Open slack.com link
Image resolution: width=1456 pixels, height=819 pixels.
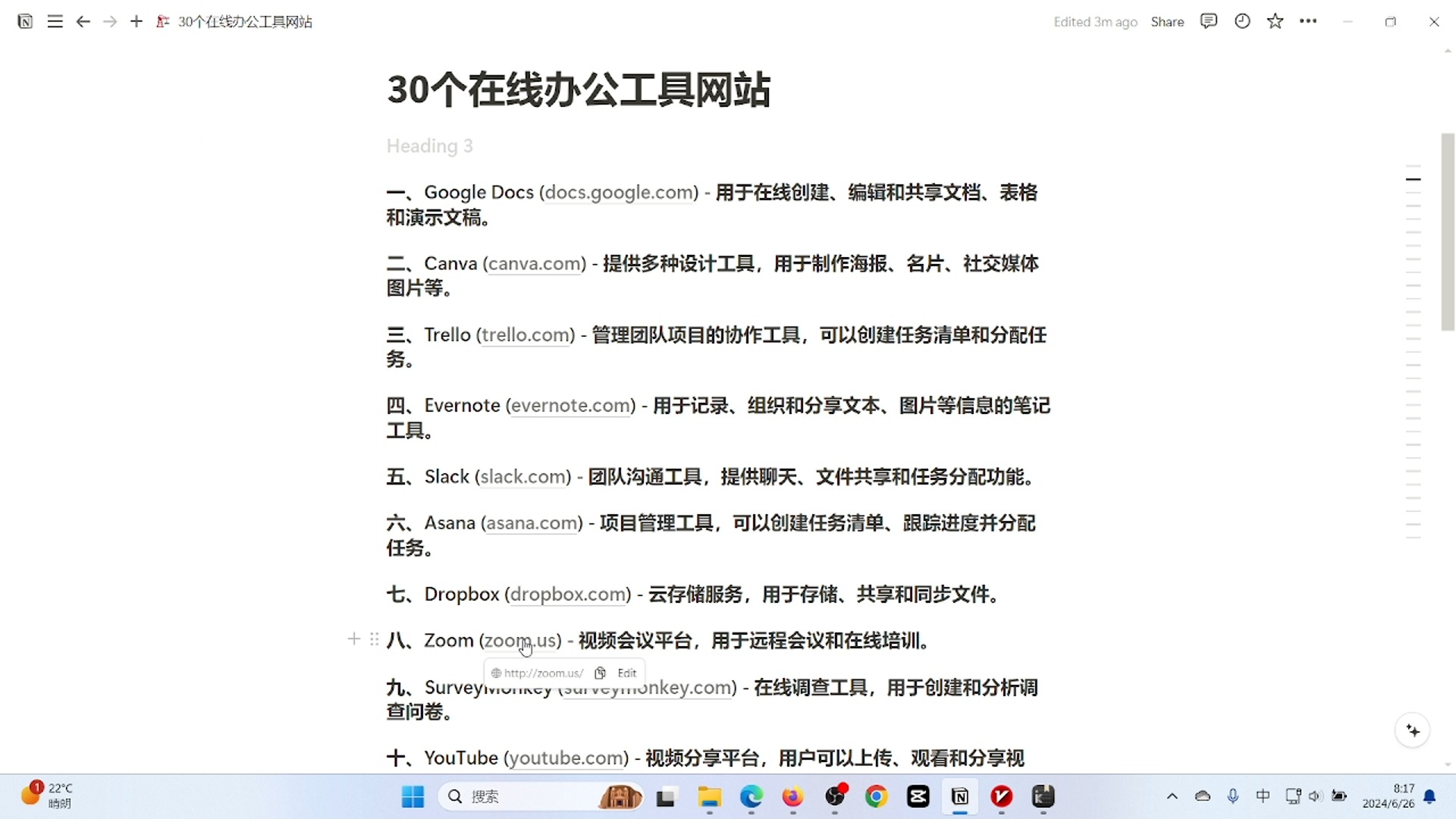click(x=523, y=477)
